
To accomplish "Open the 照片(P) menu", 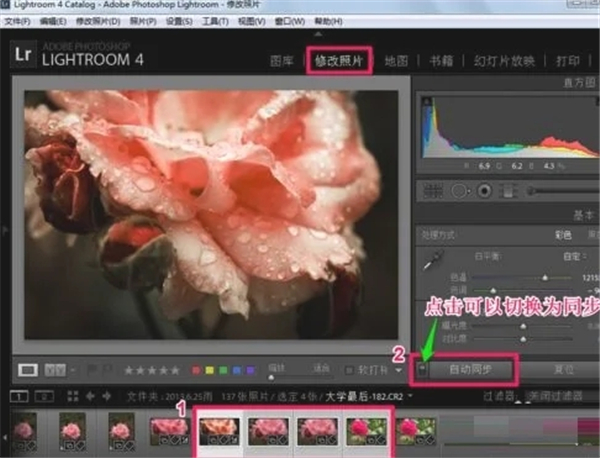I will pos(143,21).
